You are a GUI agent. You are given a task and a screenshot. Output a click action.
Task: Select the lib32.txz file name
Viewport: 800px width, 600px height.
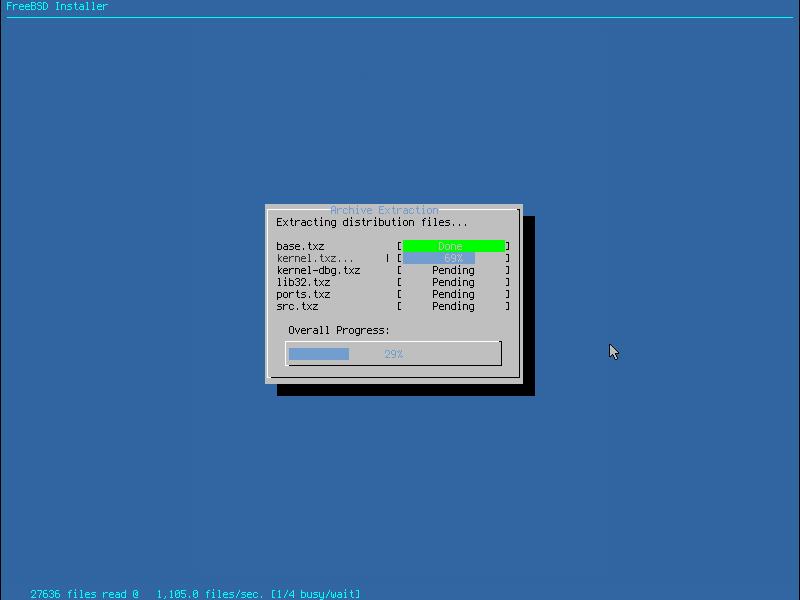[303, 282]
